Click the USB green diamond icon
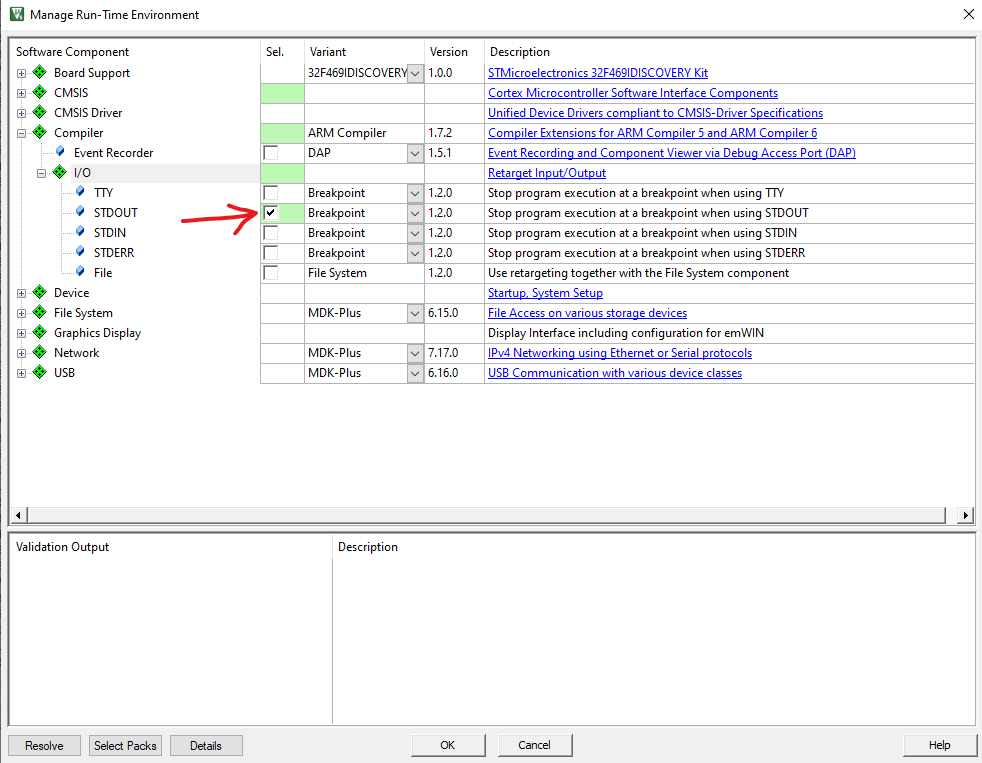The width and height of the screenshot is (982, 763). 40,372
